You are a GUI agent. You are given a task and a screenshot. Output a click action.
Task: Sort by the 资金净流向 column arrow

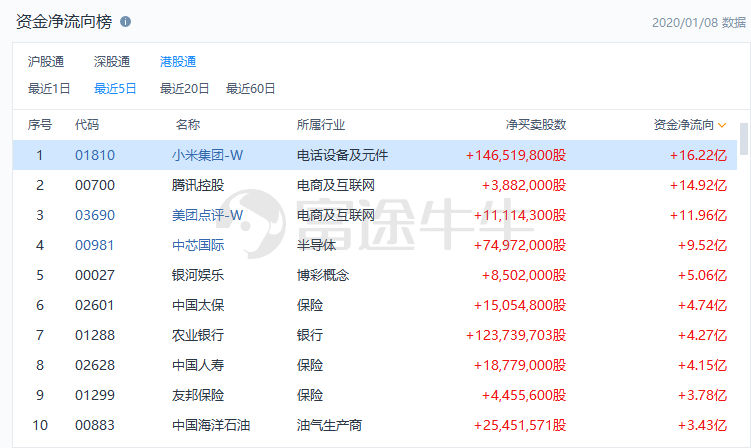pyautogui.click(x=722, y=125)
